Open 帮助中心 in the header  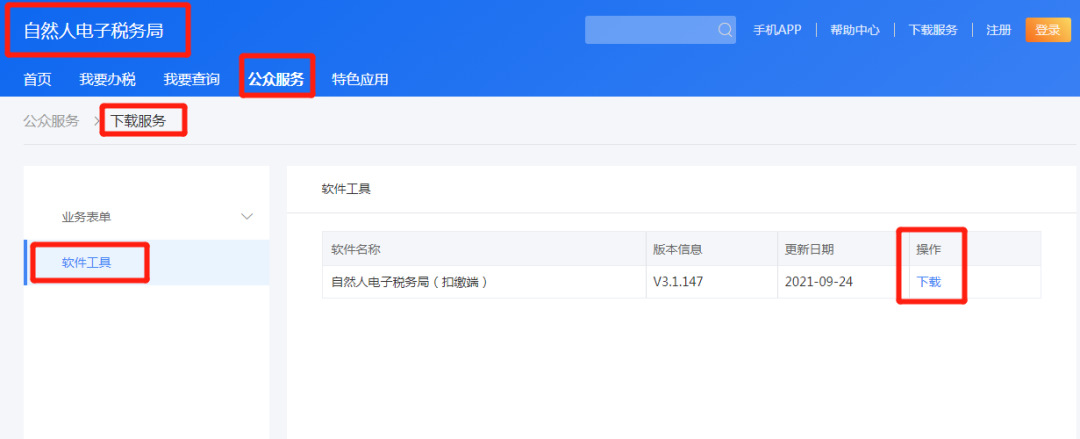(x=855, y=30)
